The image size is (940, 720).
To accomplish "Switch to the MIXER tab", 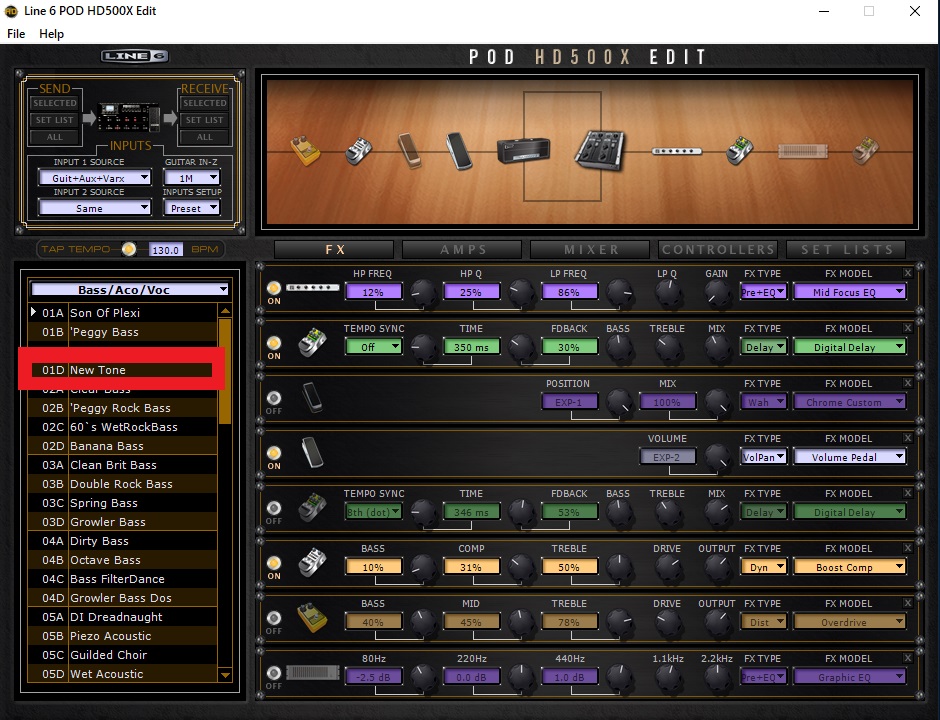I will point(590,249).
